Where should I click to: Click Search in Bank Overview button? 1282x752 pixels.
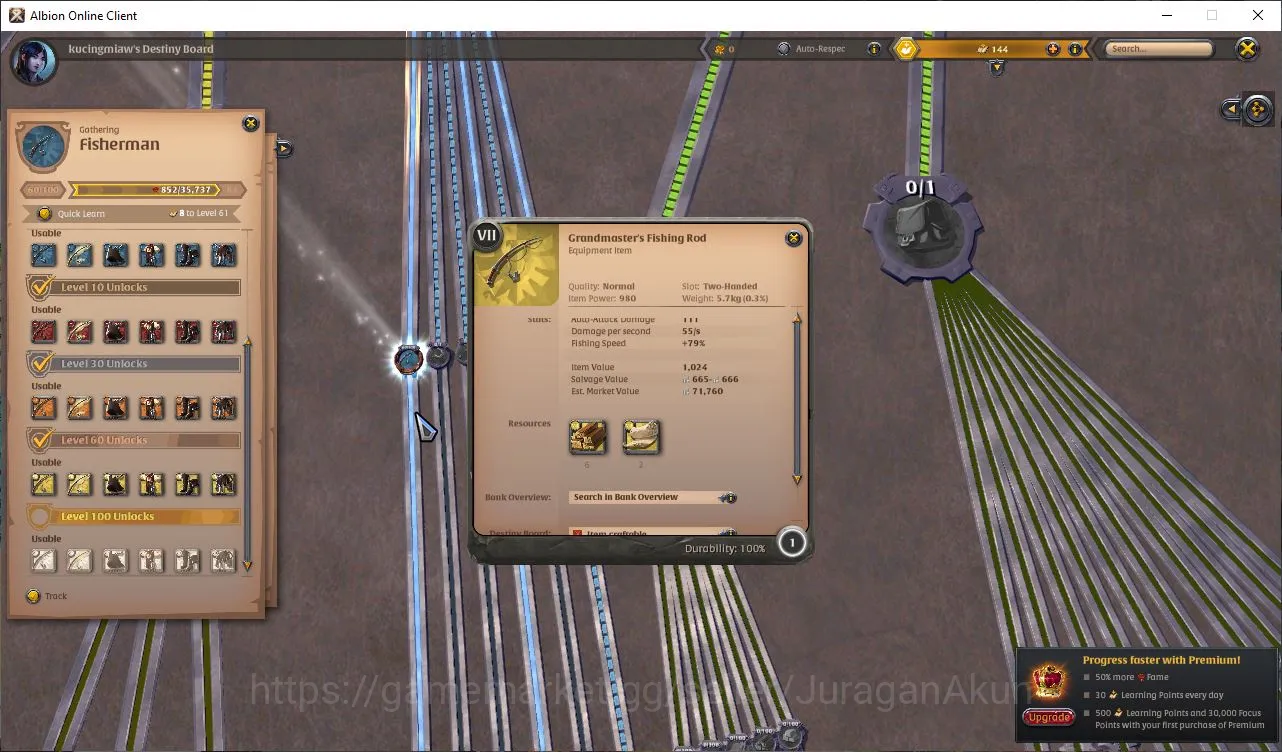point(646,497)
